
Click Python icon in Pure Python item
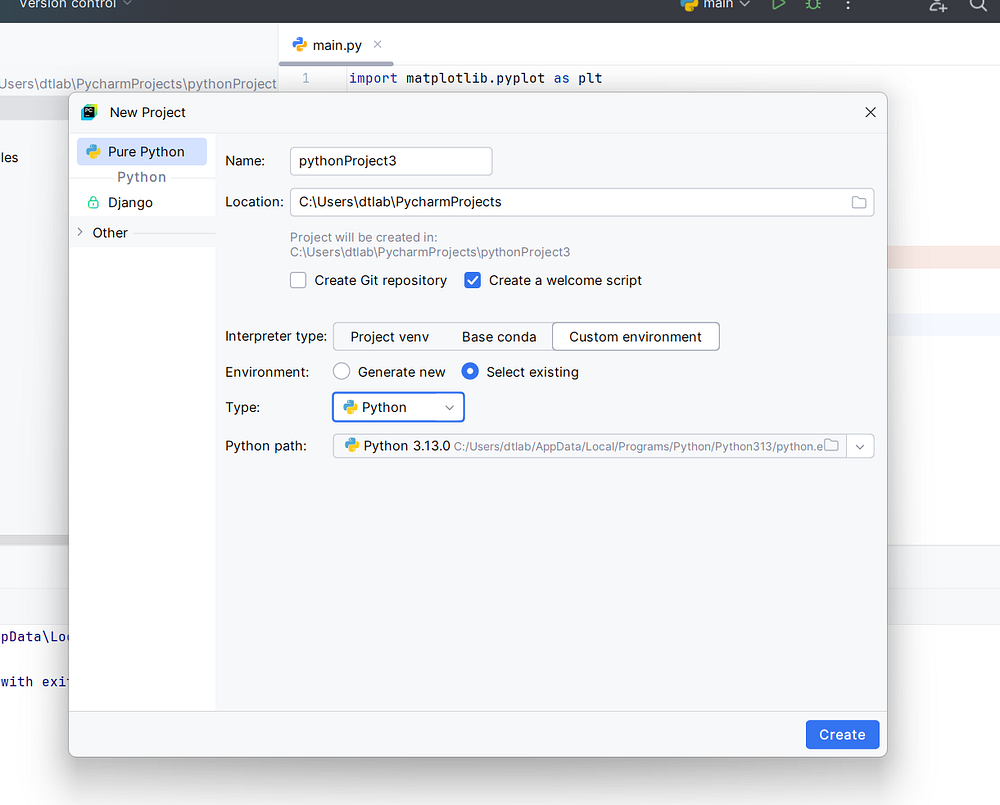click(93, 152)
